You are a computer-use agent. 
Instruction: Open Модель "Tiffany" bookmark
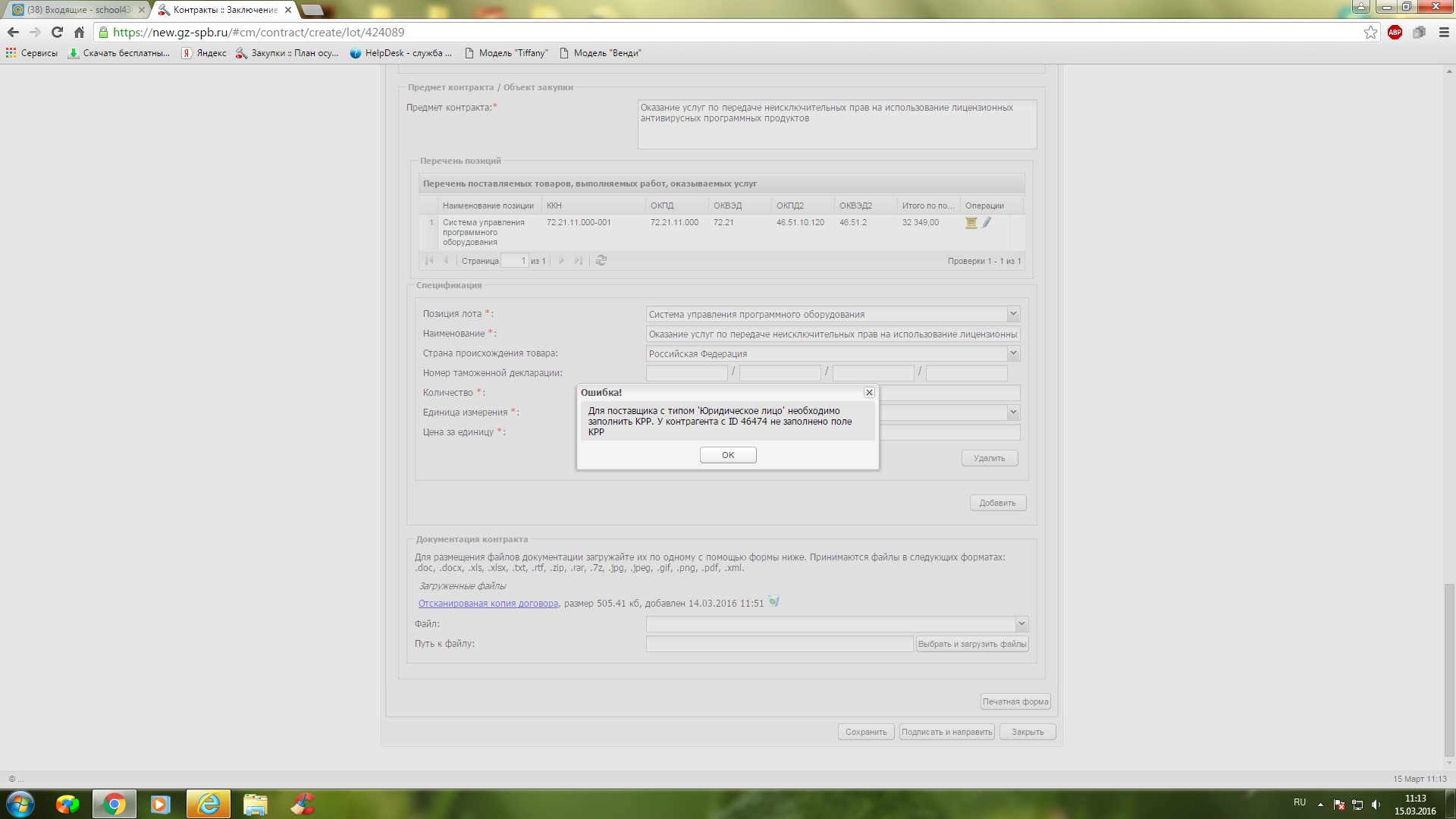point(506,53)
